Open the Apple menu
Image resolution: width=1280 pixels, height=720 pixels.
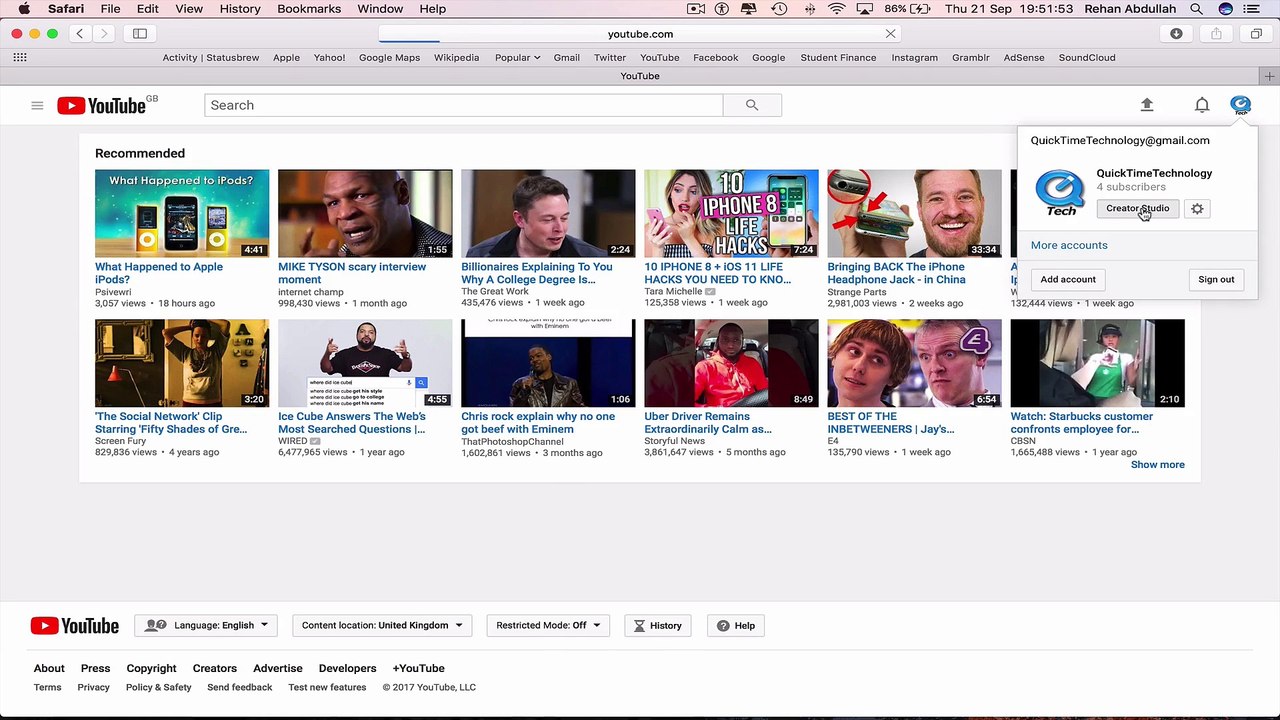pyautogui.click(x=24, y=9)
